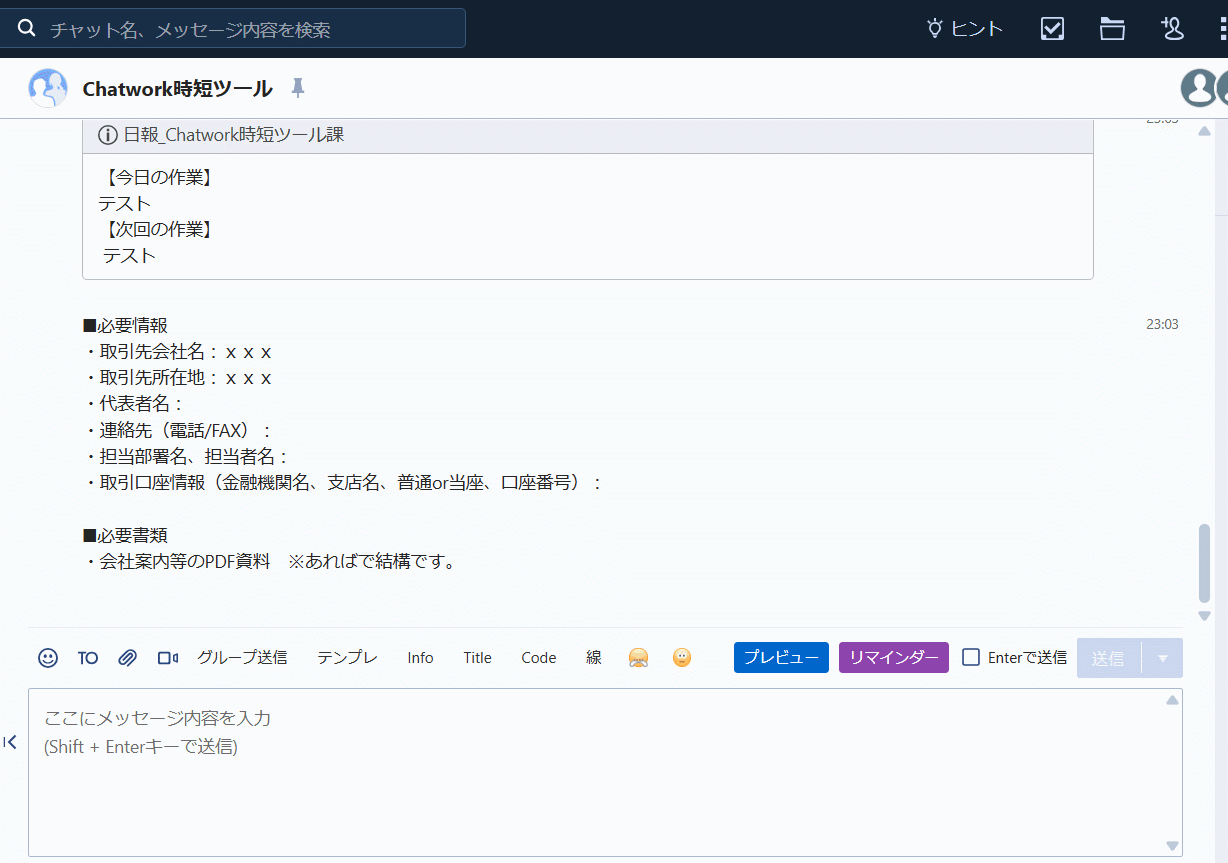Click the 日報_Chatwork時短ツール課 title
The image size is (1228, 863).
click(234, 135)
